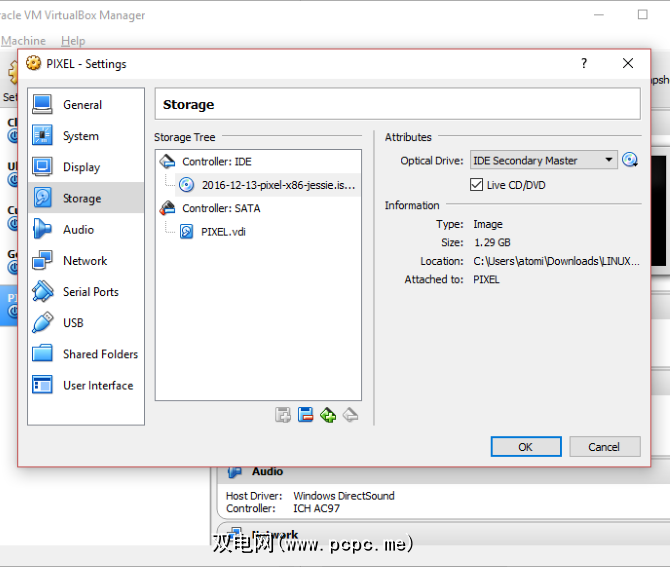
Task: Select the Serial Ports connector icon
Action: [42, 291]
